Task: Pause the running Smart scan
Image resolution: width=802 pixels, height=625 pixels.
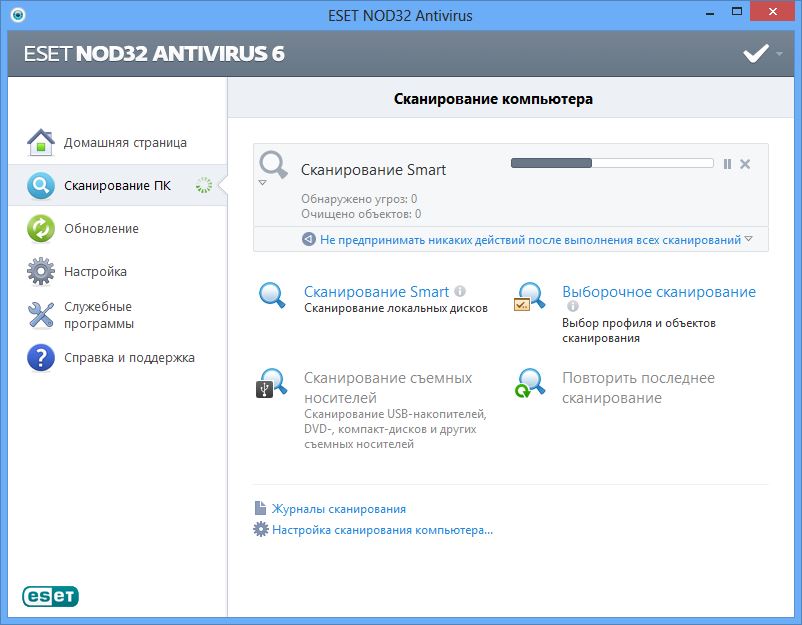Action: click(x=727, y=164)
